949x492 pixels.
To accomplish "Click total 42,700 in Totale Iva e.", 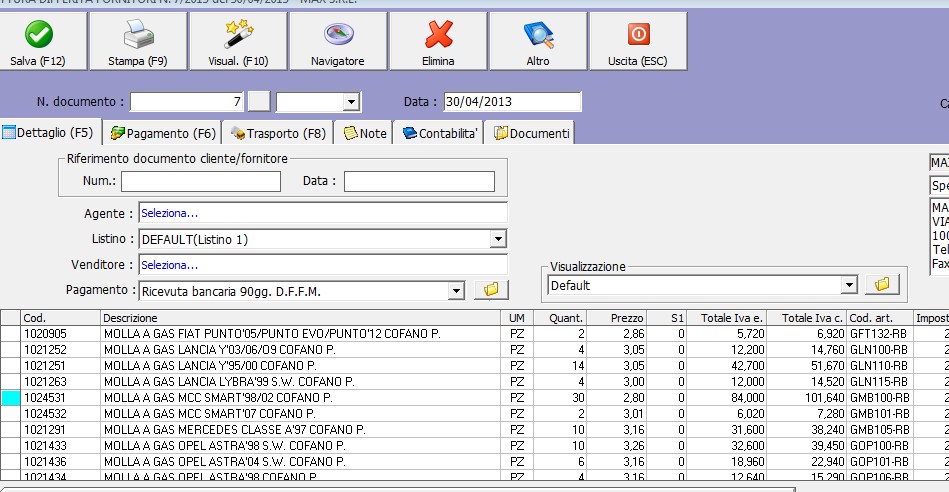I will [x=748, y=366].
